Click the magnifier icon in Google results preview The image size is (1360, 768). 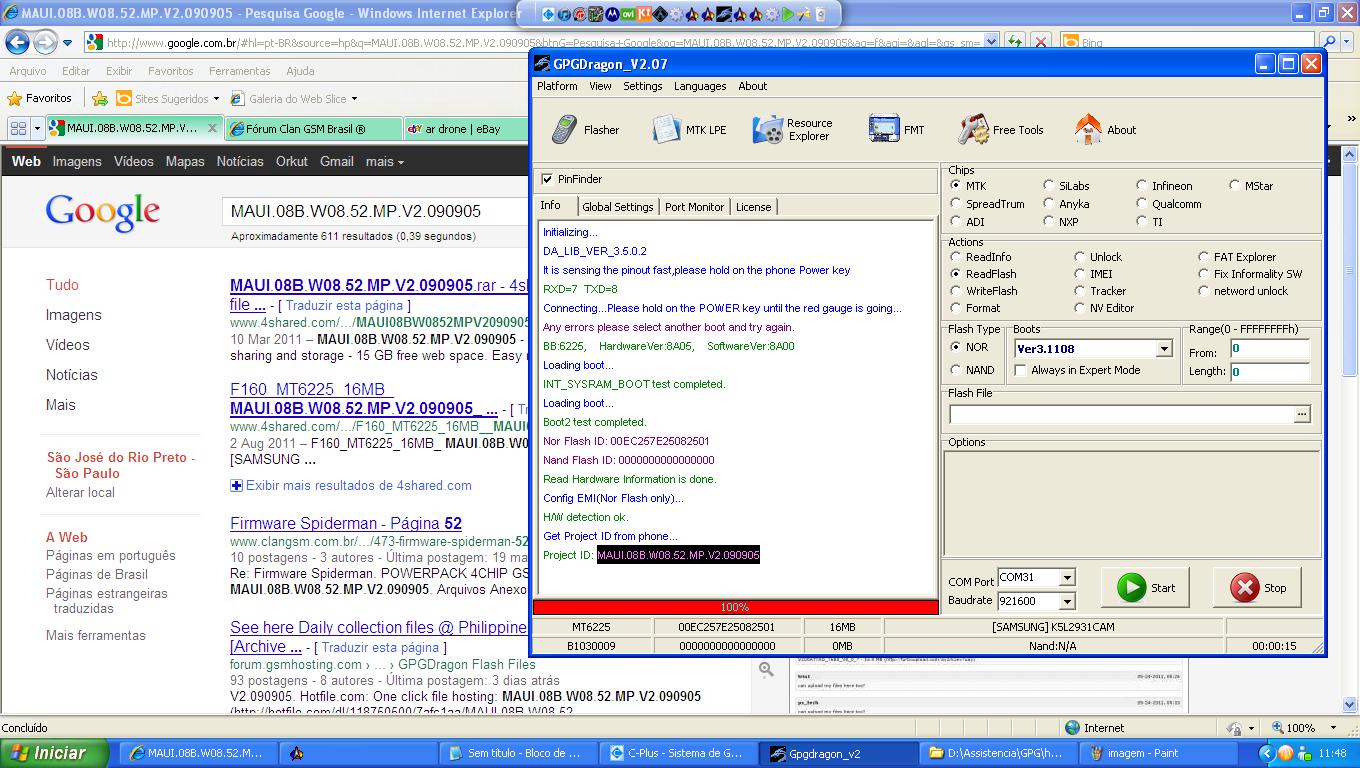point(766,669)
